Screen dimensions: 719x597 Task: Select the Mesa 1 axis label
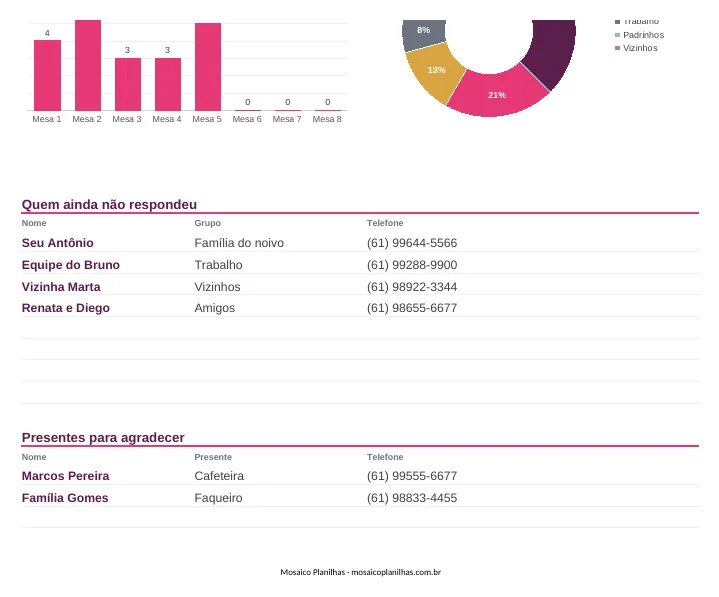coord(47,119)
